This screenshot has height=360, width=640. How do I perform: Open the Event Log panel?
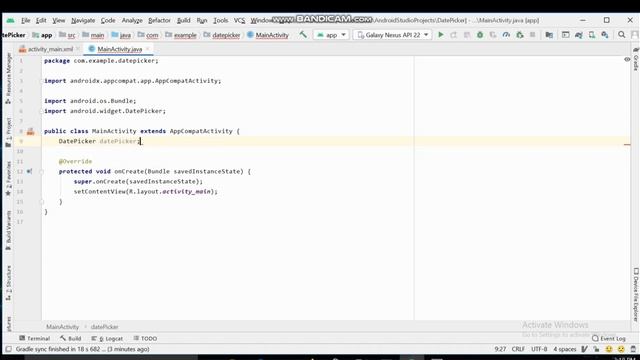[609, 338]
